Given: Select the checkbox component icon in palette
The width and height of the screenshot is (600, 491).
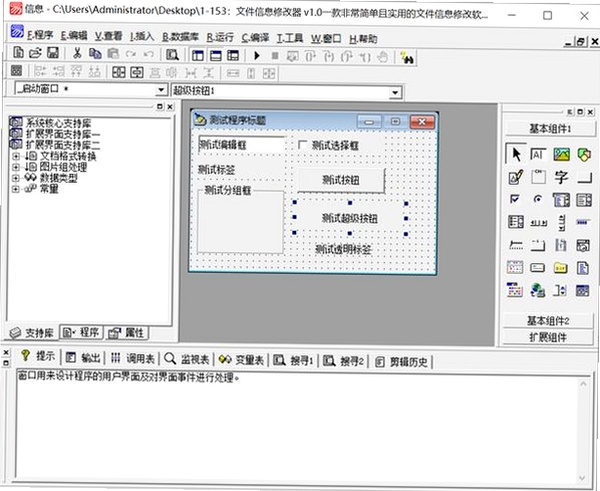Looking at the screenshot, I should pyautogui.click(x=515, y=199).
